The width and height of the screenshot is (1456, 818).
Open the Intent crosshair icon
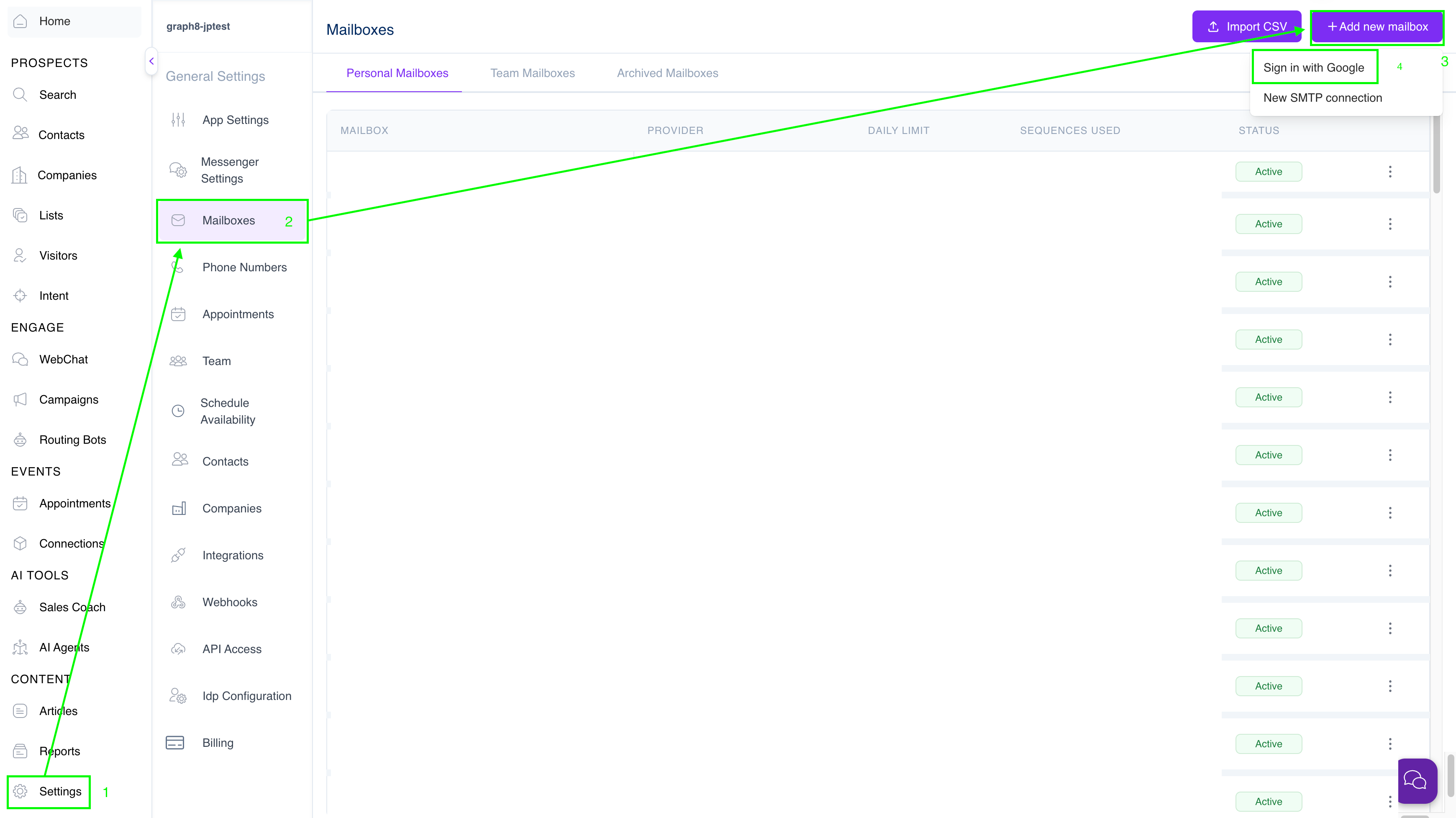pos(21,295)
